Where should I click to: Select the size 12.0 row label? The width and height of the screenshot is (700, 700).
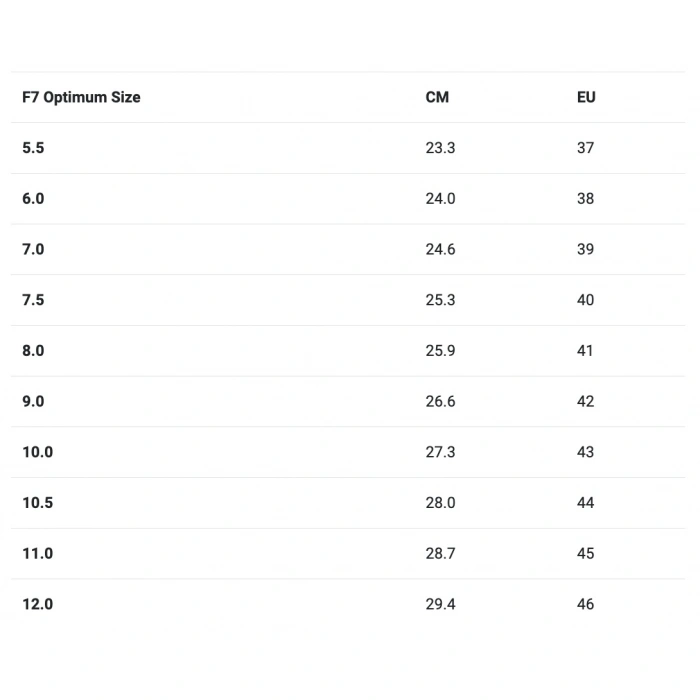pyautogui.click(x=37, y=604)
